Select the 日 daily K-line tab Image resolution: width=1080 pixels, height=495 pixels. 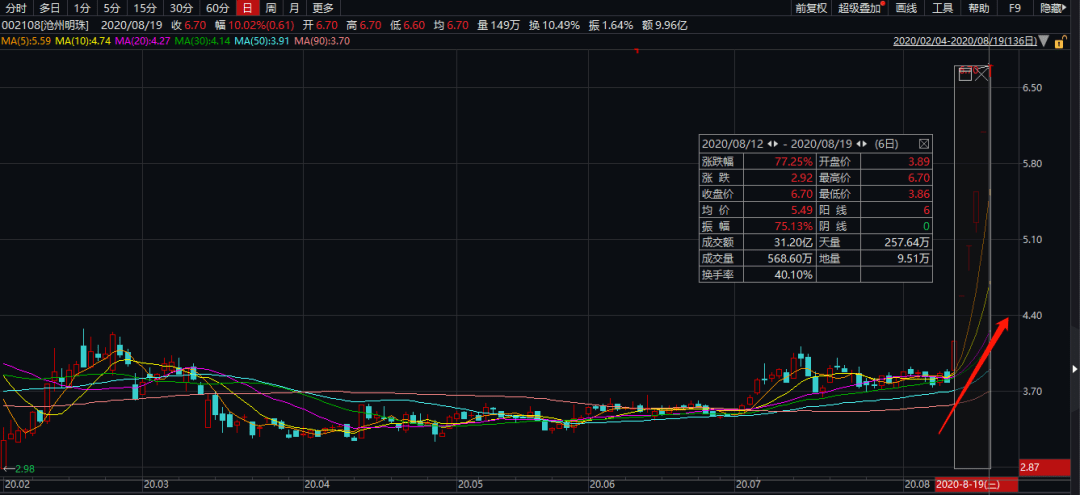point(247,8)
